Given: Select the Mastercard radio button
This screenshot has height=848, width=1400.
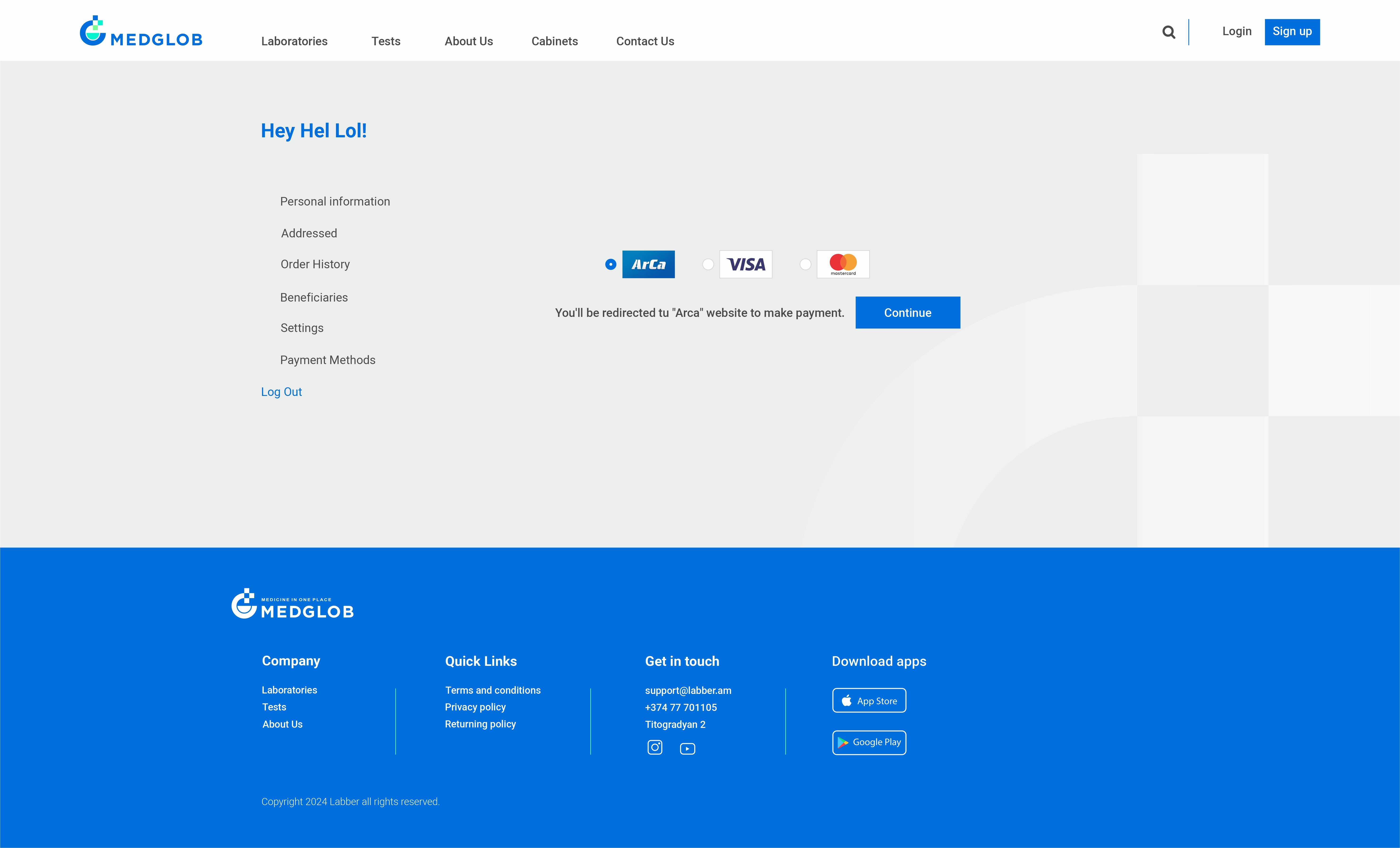Looking at the screenshot, I should 805,264.
